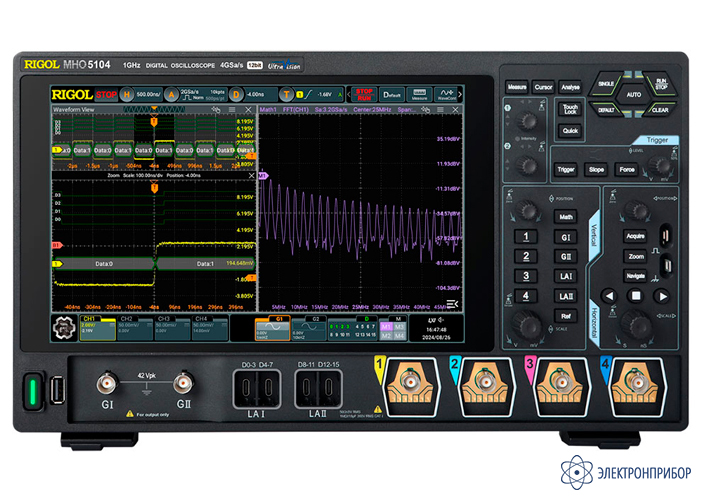Expand toolbar shortcuts with right chevron
The height and width of the screenshot is (500, 701).
tap(460, 94)
